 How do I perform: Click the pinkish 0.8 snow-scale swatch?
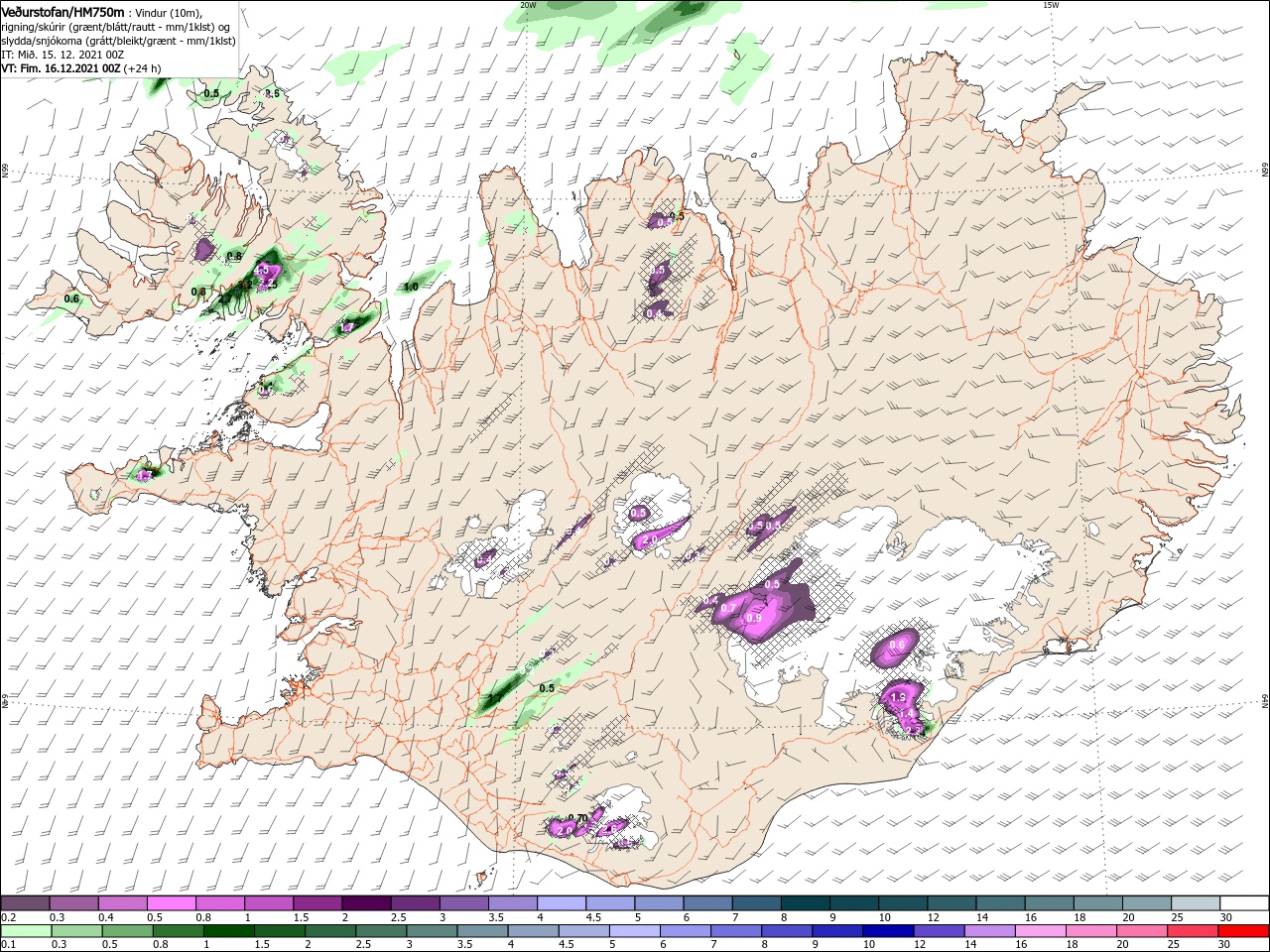point(219,903)
